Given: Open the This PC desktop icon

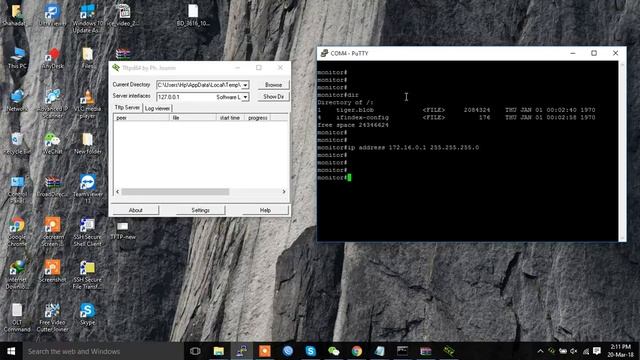Looking at the screenshot, I should point(17,58).
